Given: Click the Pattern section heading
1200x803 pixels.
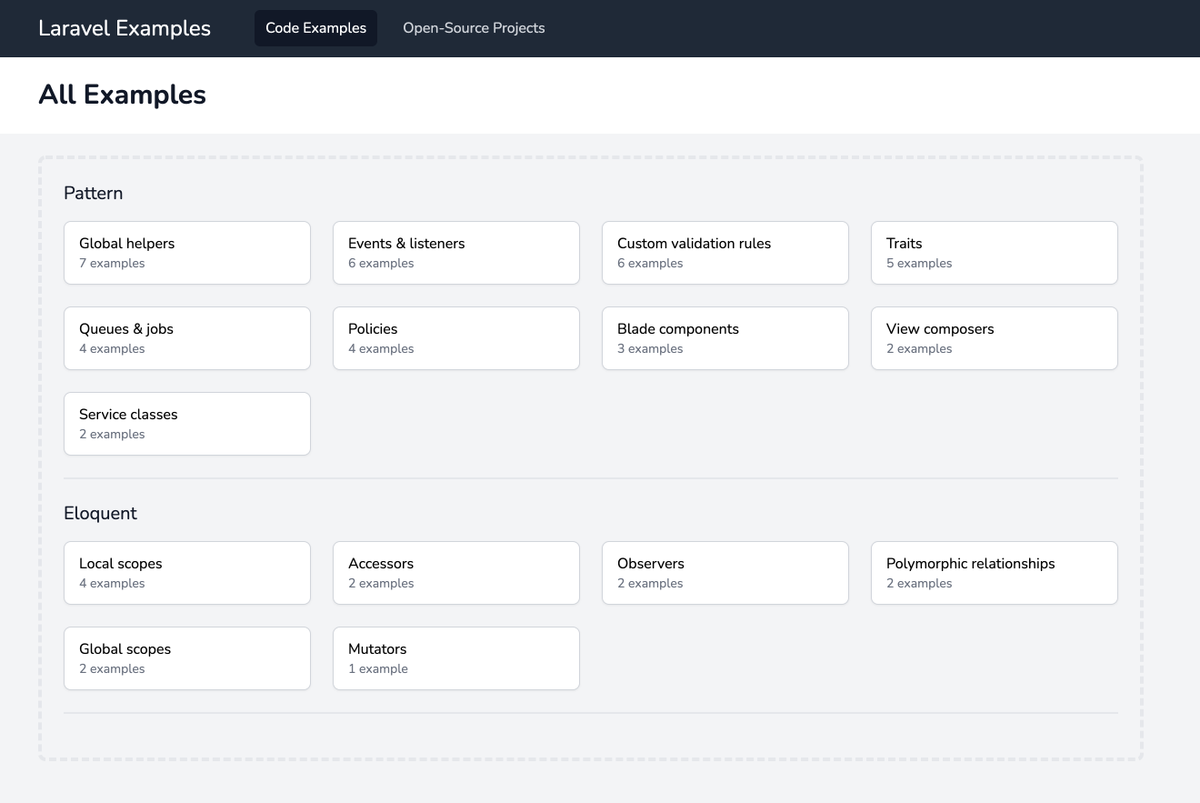Looking at the screenshot, I should point(93,193).
